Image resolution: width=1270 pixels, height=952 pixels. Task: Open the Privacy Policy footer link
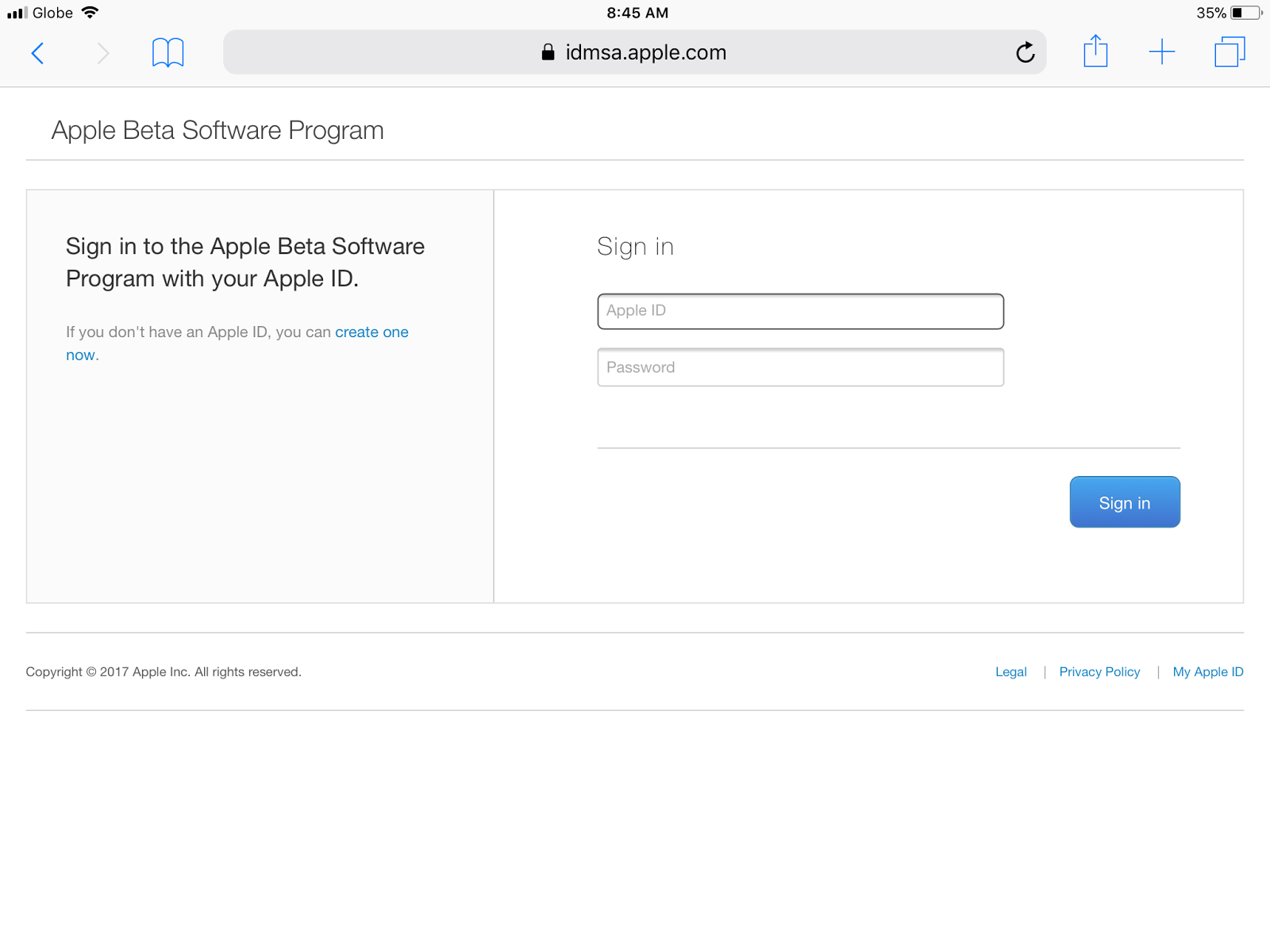pos(1099,672)
